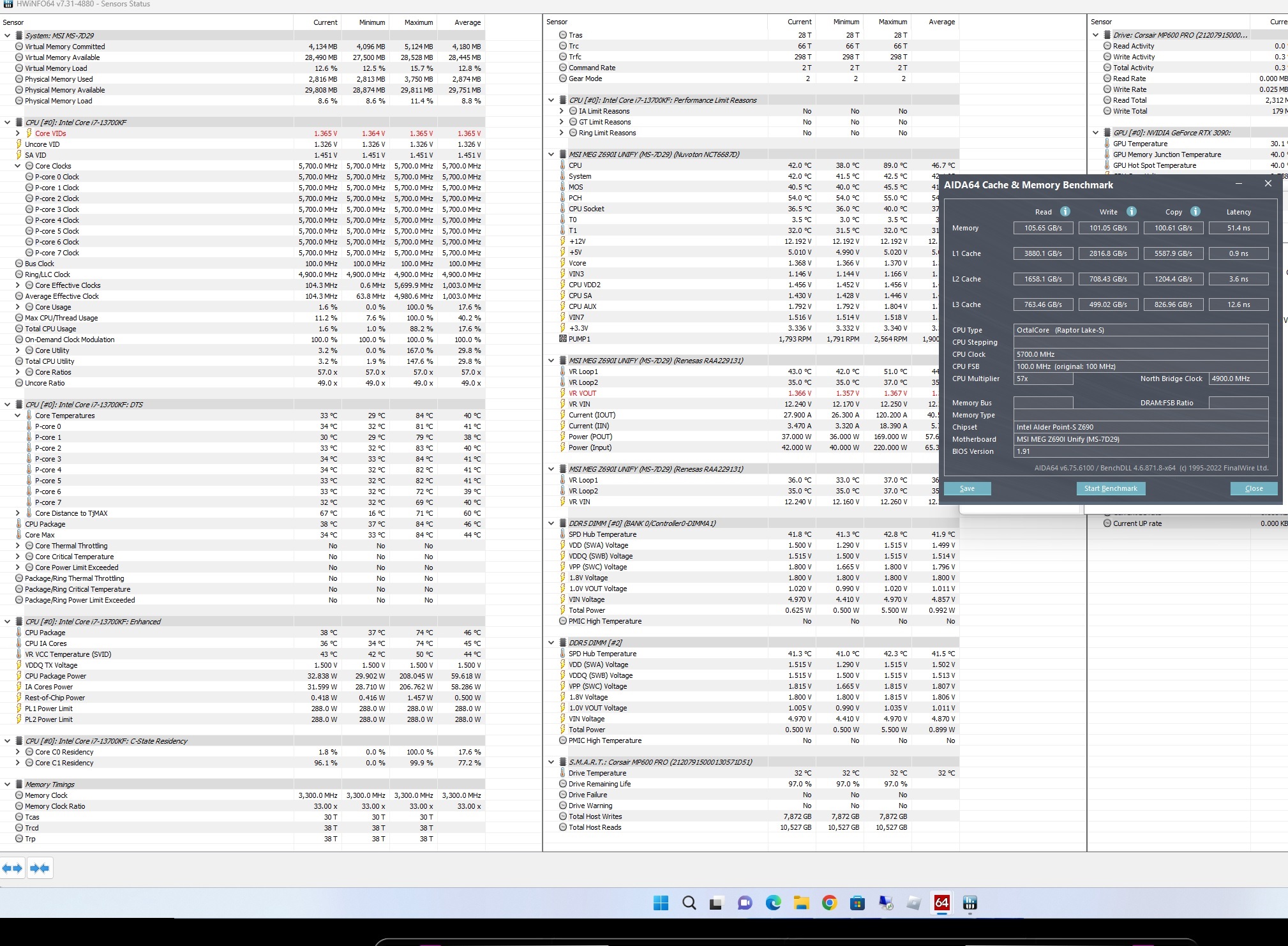Select Memory Read value 105.65 GB/s
Viewport: 1288px width, 946px height.
click(1043, 228)
